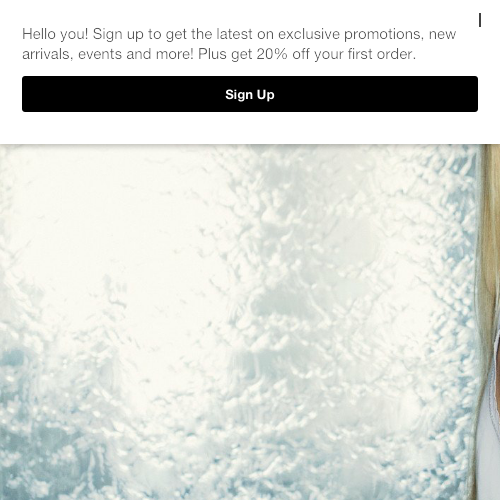The width and height of the screenshot is (500, 500).
Task: Click the blonde model at right edge
Action: coord(491,322)
